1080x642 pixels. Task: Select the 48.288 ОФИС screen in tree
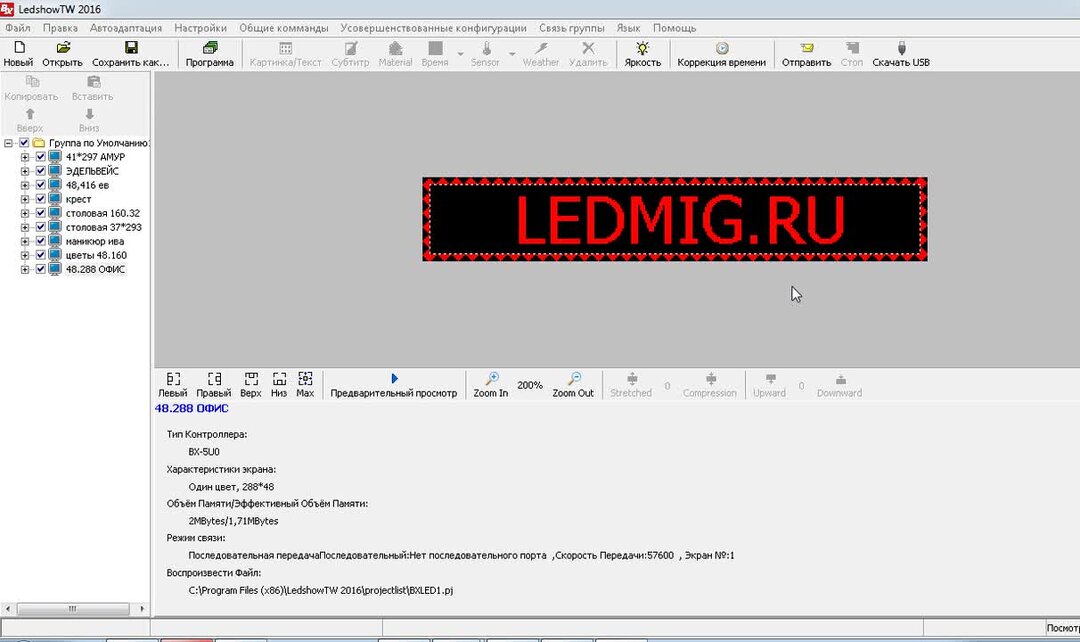pos(95,270)
